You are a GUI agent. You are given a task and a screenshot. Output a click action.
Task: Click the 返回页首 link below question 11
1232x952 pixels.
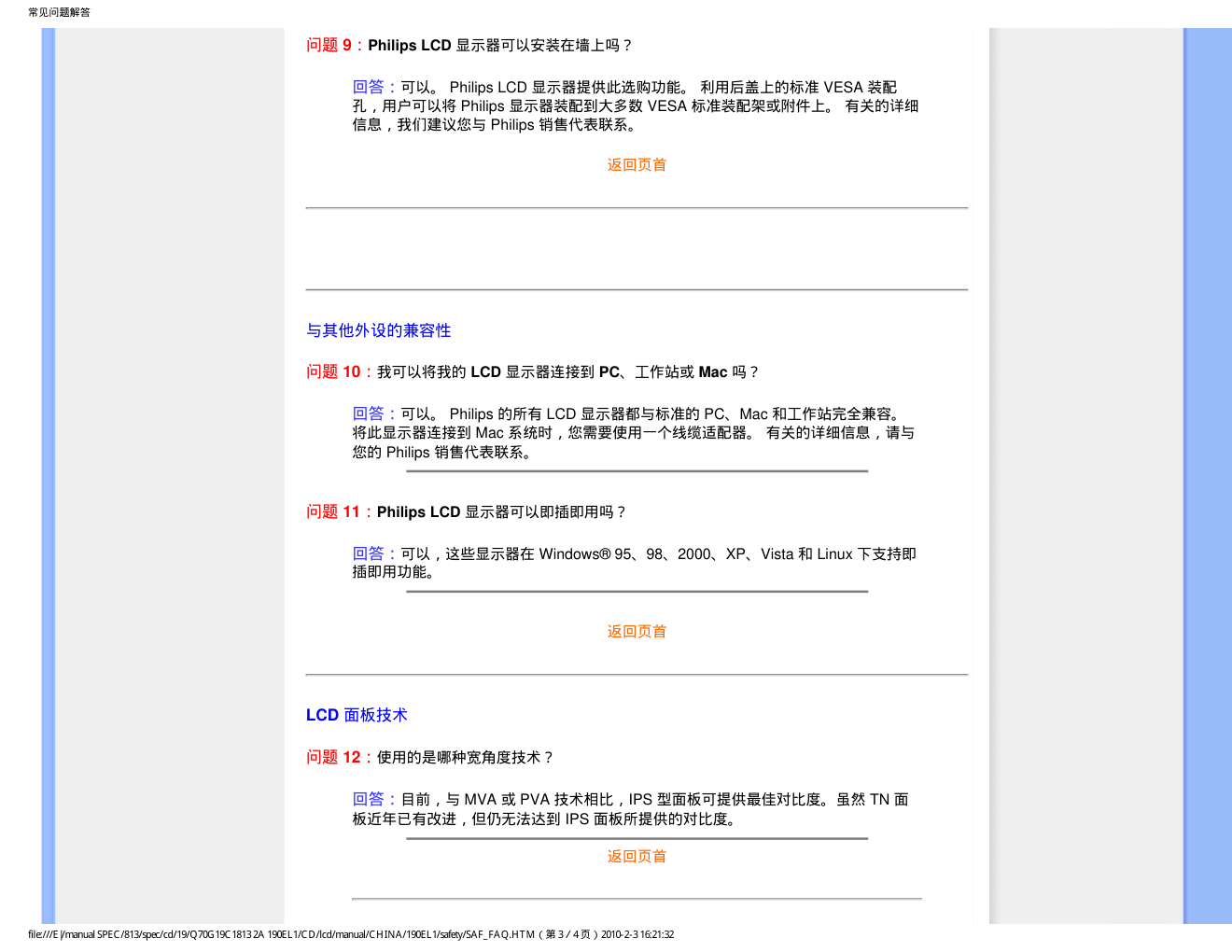637,631
